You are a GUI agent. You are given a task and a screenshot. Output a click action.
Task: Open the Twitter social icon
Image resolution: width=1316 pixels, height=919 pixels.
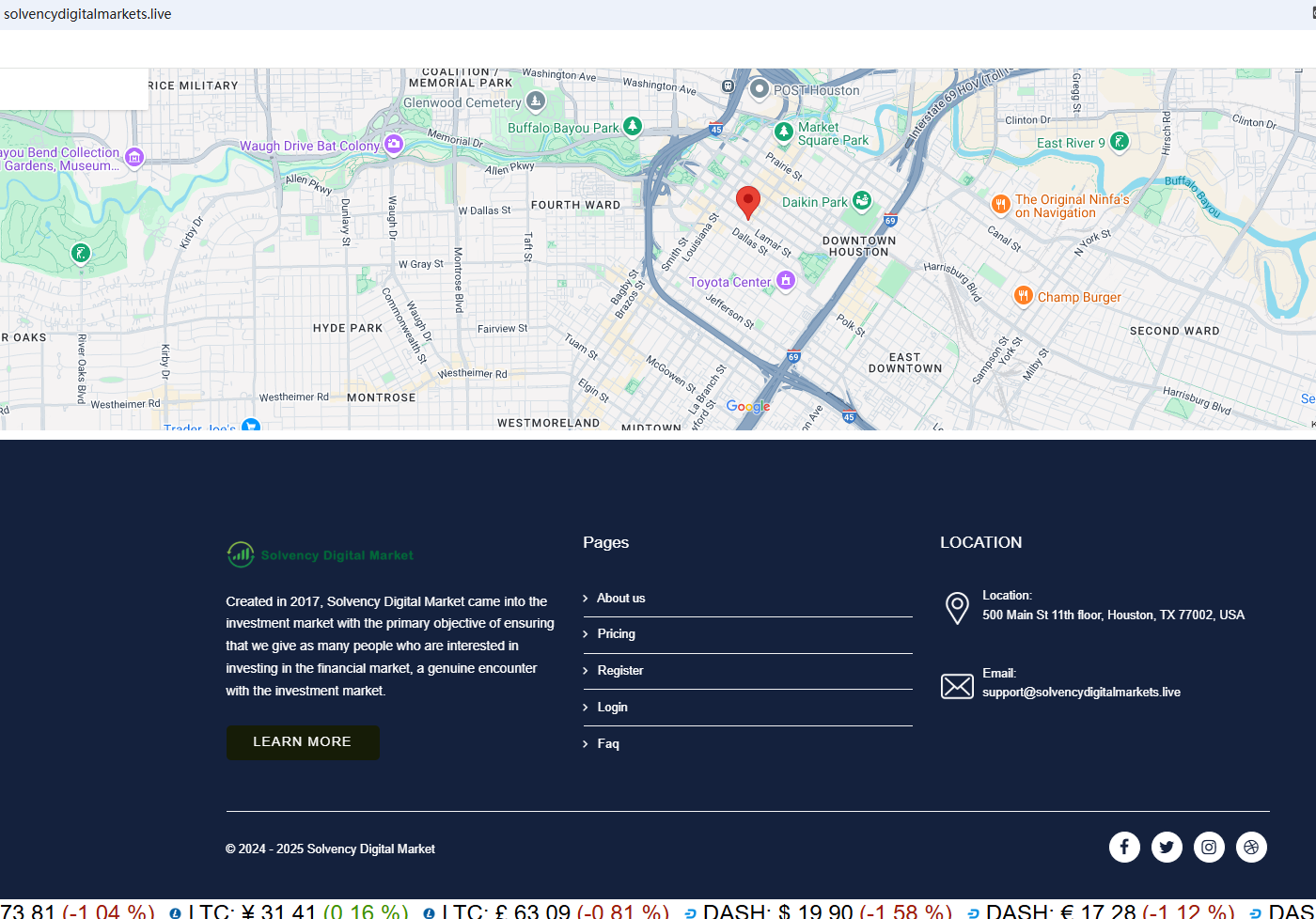(1167, 847)
